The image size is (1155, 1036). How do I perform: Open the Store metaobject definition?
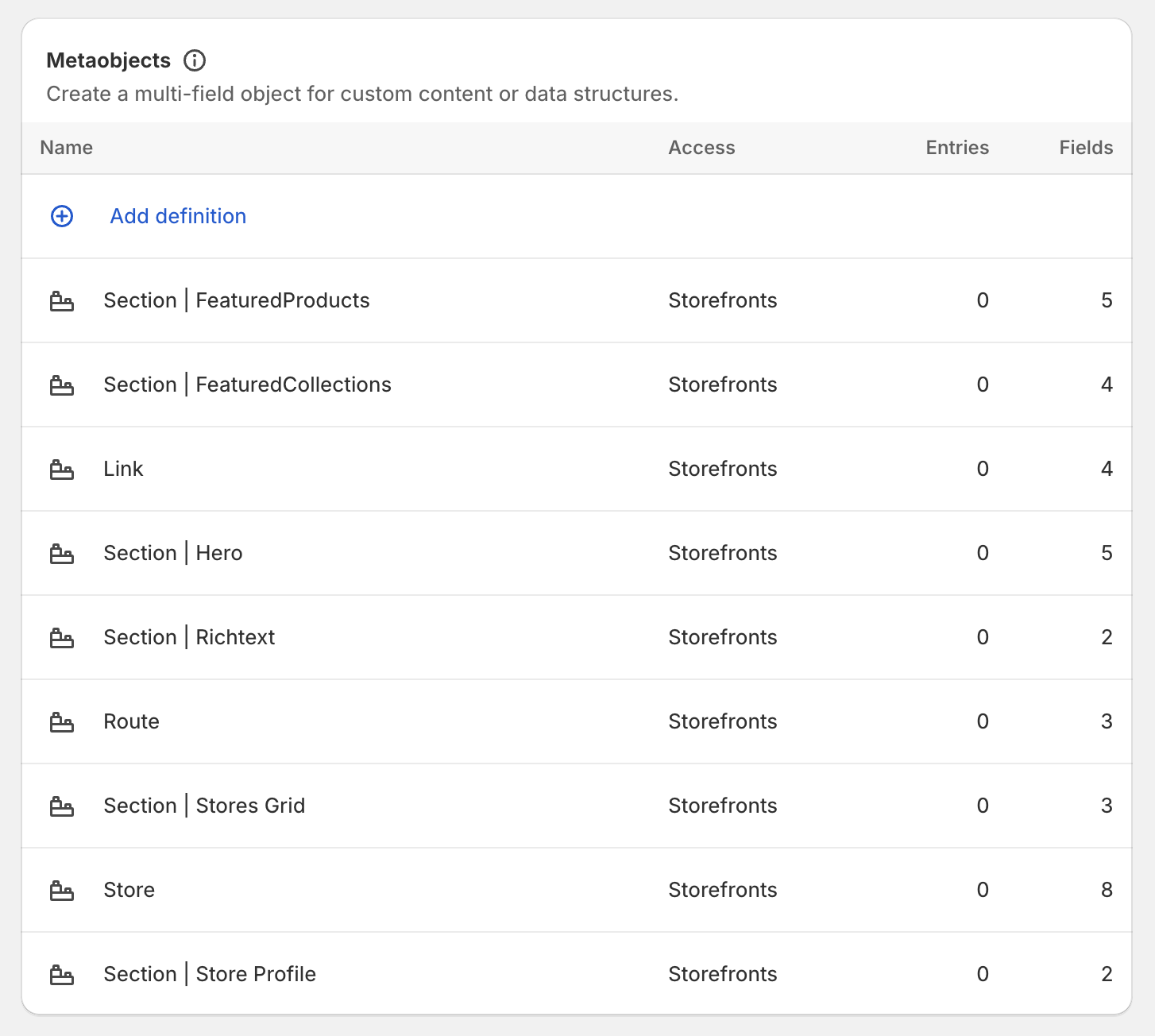(x=129, y=891)
